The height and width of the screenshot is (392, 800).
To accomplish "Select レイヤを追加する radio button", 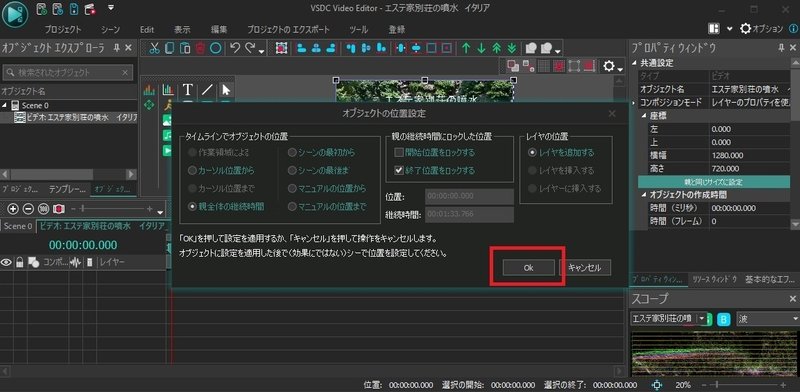I will 532,153.
